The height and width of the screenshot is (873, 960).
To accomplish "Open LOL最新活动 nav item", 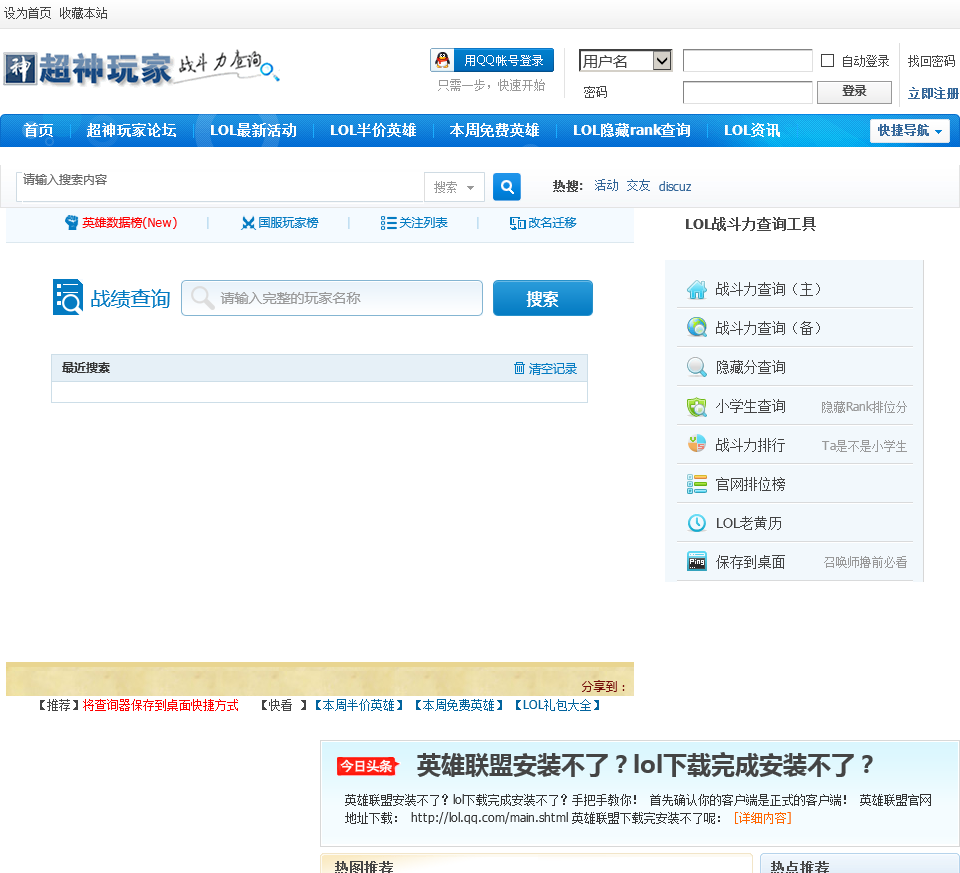I will click(253, 130).
